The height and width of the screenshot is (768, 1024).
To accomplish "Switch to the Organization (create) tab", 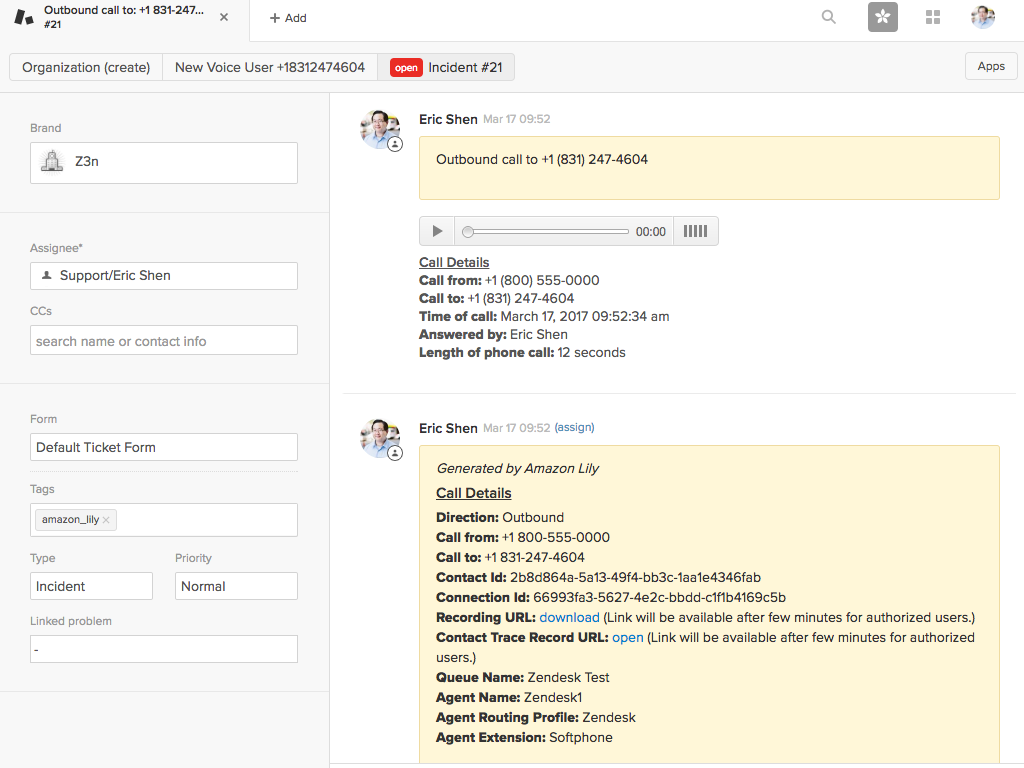I will coord(86,67).
